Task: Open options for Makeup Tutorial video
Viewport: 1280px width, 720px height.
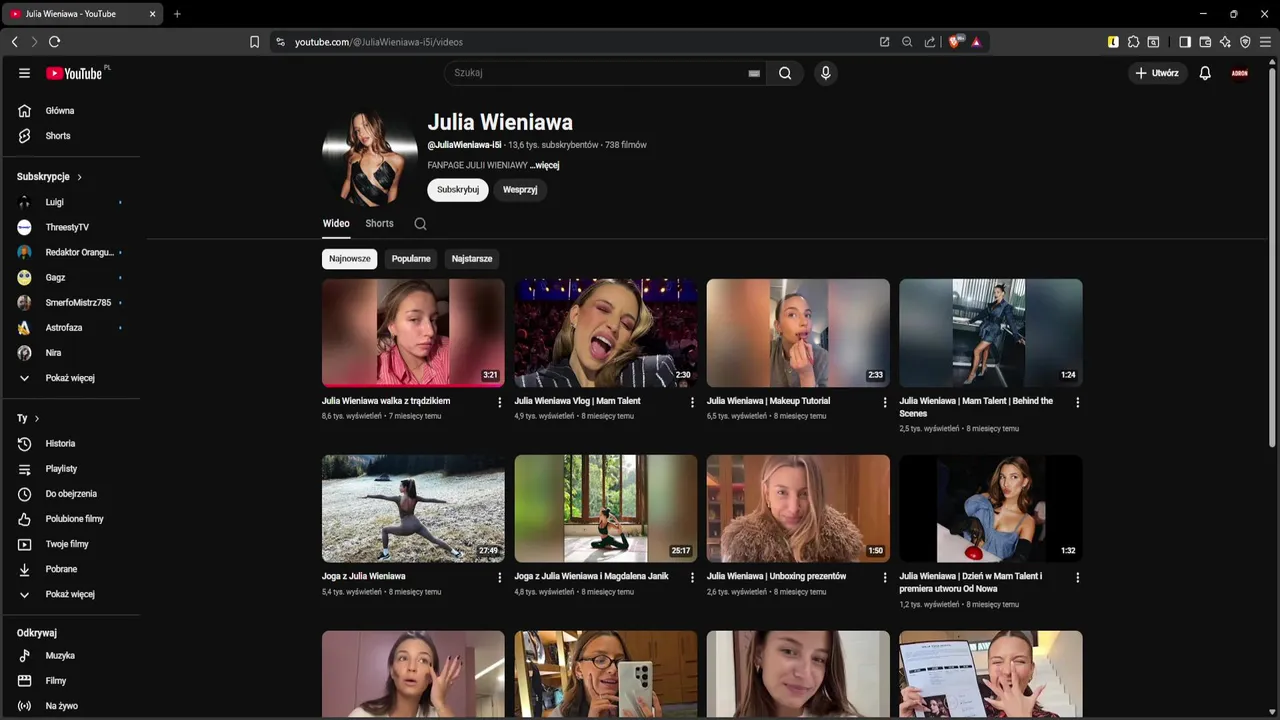Action: [x=885, y=402]
